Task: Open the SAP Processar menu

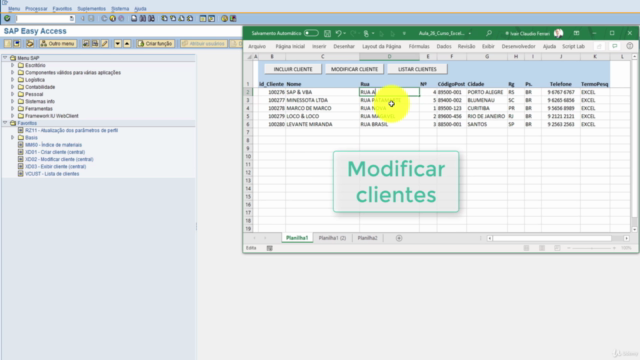Action: [36, 9]
